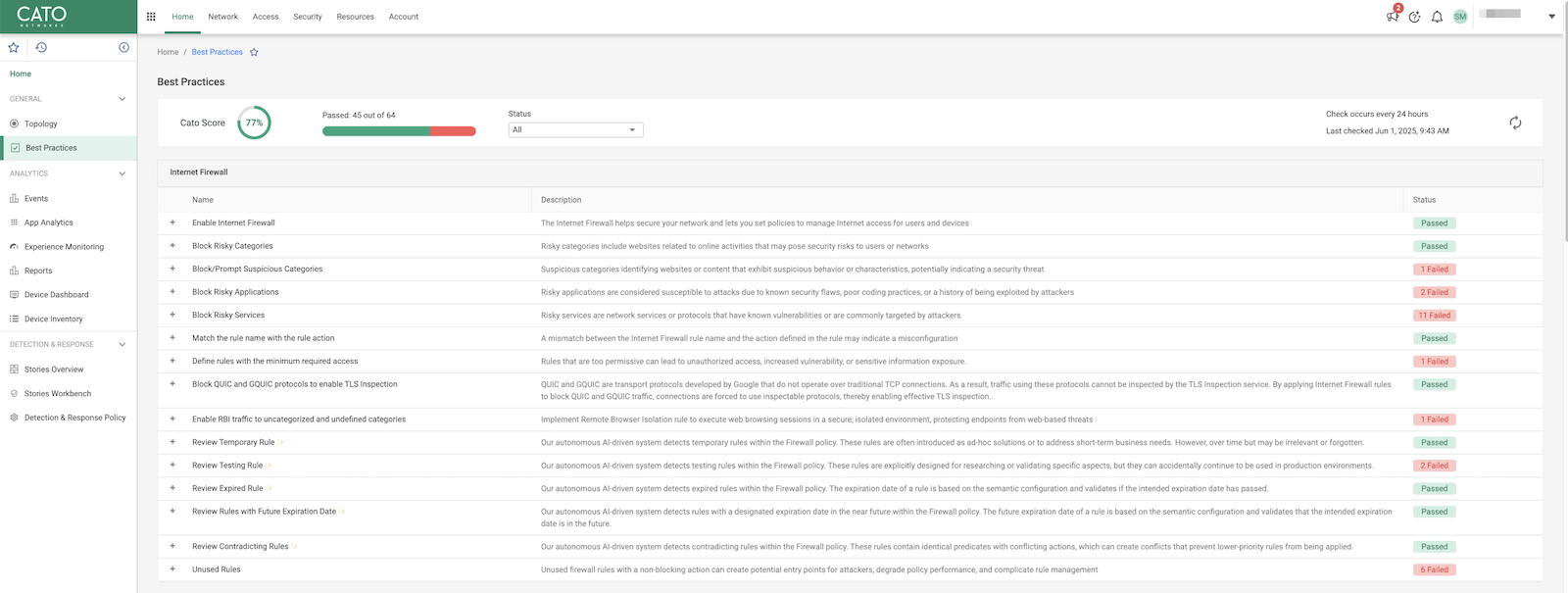Click the Cato Score 77% circular gauge
Screen dimensions: 1568x593
[254, 123]
